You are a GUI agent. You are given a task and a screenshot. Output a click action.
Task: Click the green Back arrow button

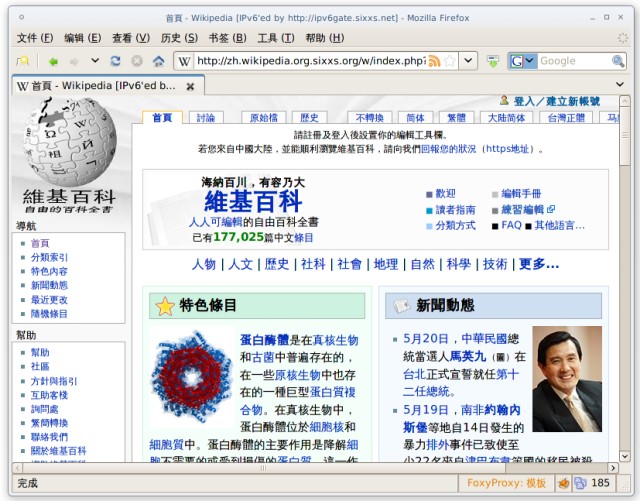pos(53,61)
